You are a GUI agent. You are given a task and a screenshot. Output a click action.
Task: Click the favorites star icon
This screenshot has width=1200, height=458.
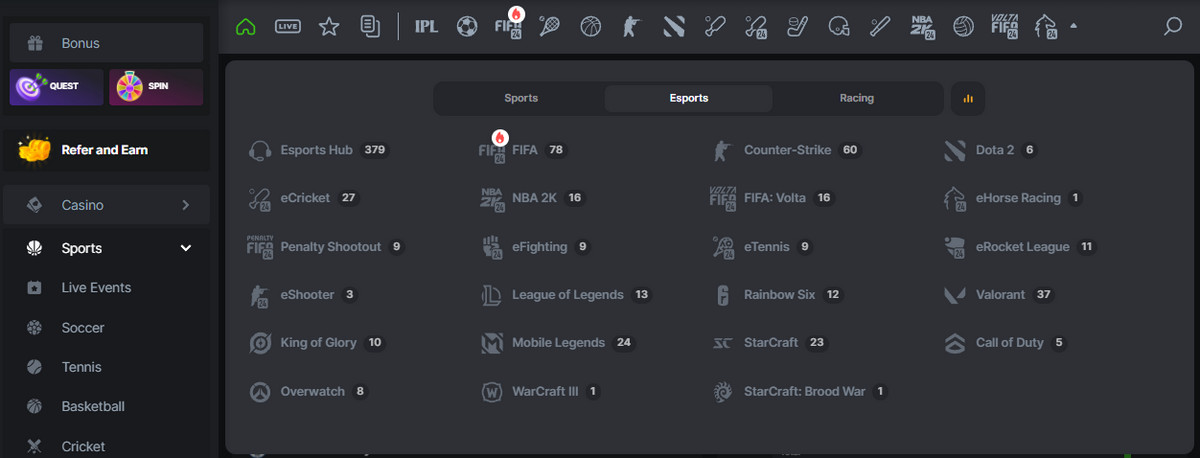[329, 27]
